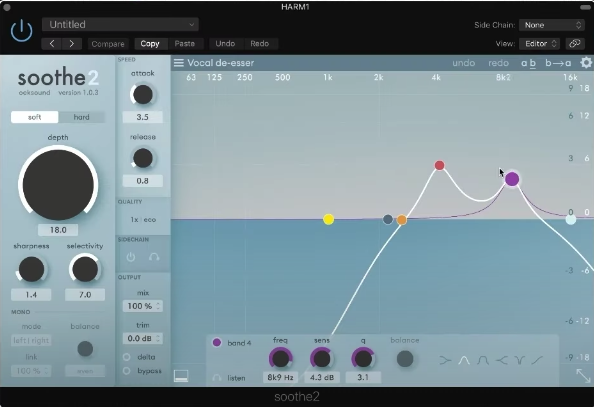The height and width of the screenshot is (407, 594).
Task: Click the window resize arrows icon
Action: (583, 376)
